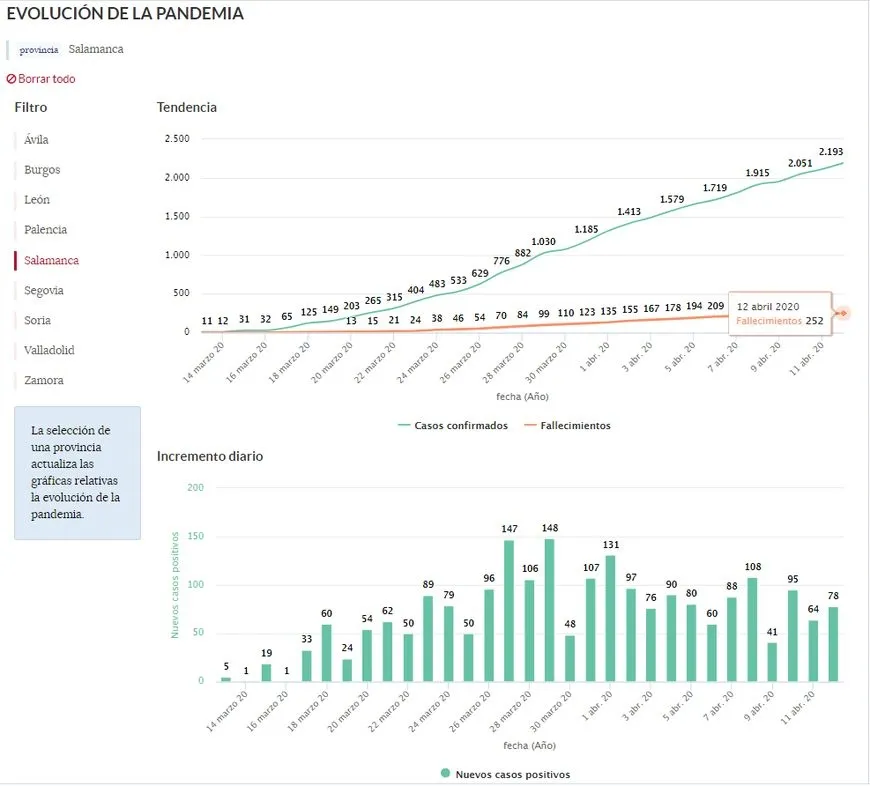Filter charts by Zamora province
The image size is (870, 786).
pos(44,380)
